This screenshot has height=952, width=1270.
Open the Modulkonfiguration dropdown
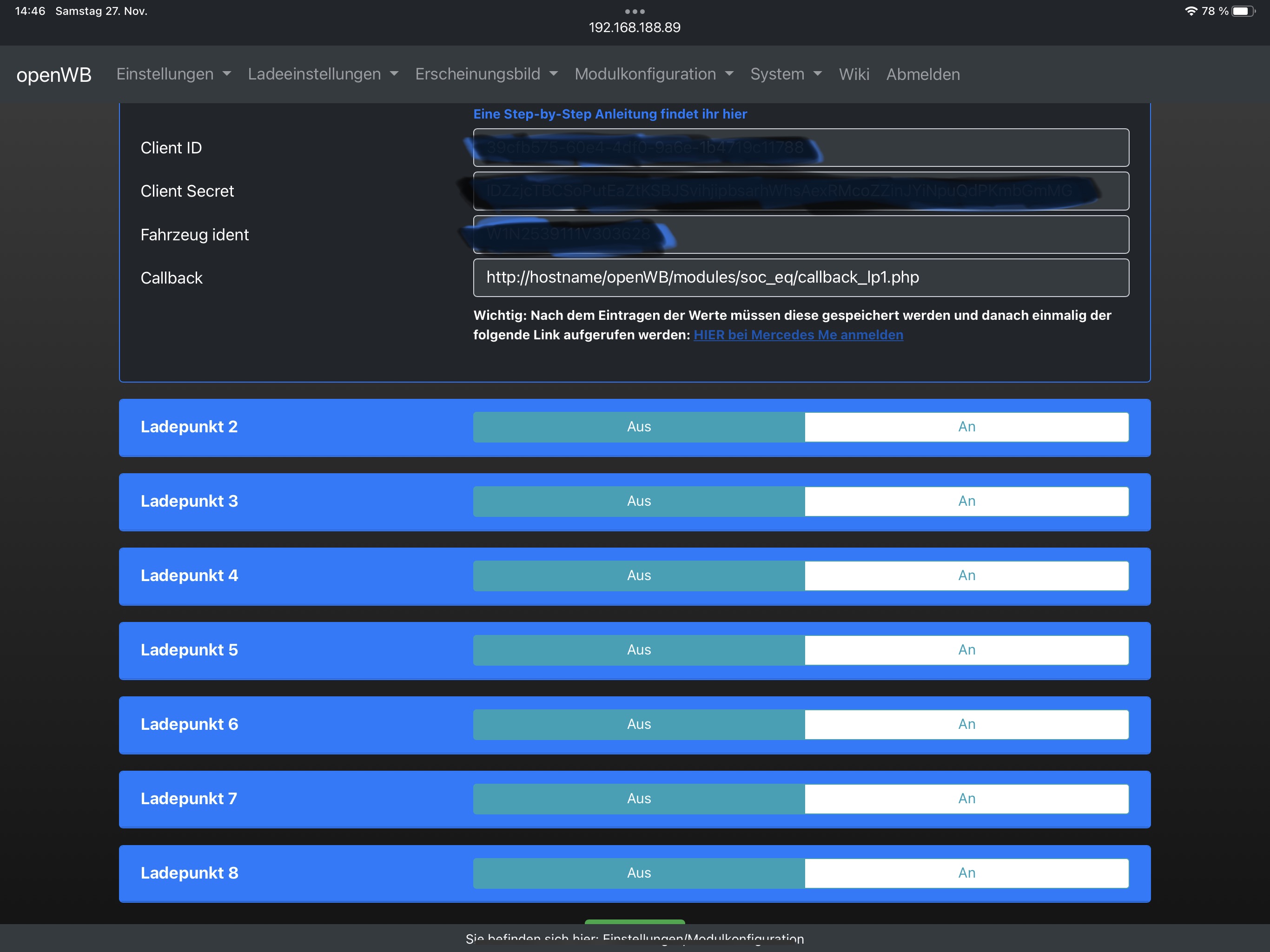(x=654, y=74)
